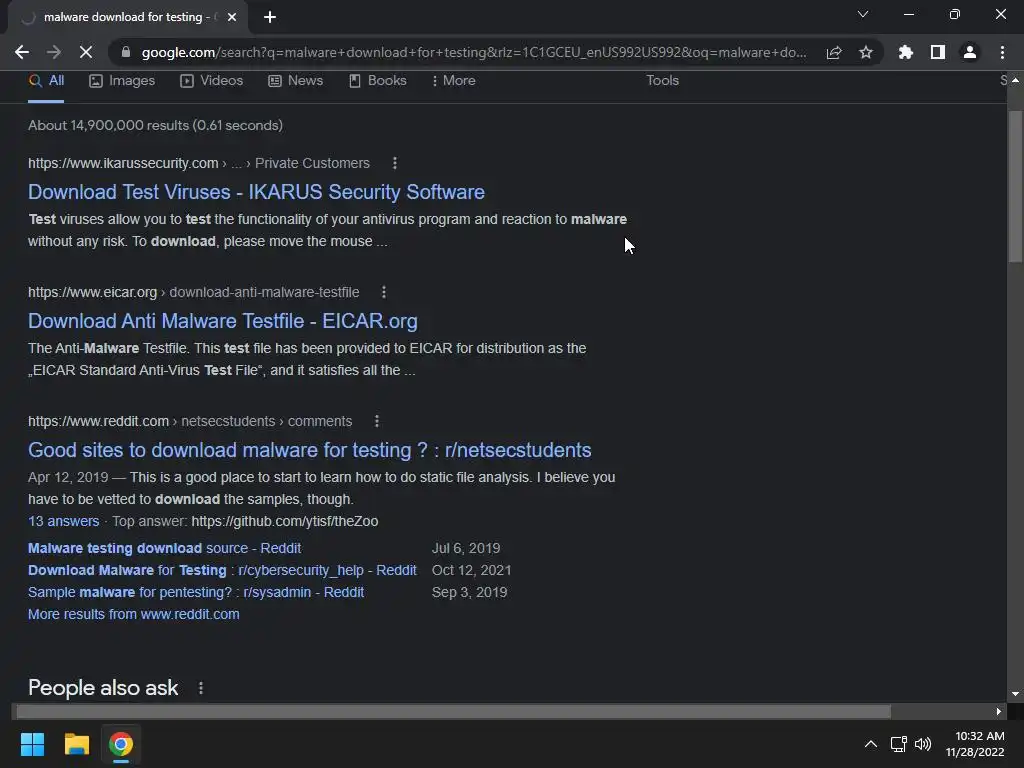The width and height of the screenshot is (1024, 768).
Task: Switch to Images search tab
Action: 122,81
